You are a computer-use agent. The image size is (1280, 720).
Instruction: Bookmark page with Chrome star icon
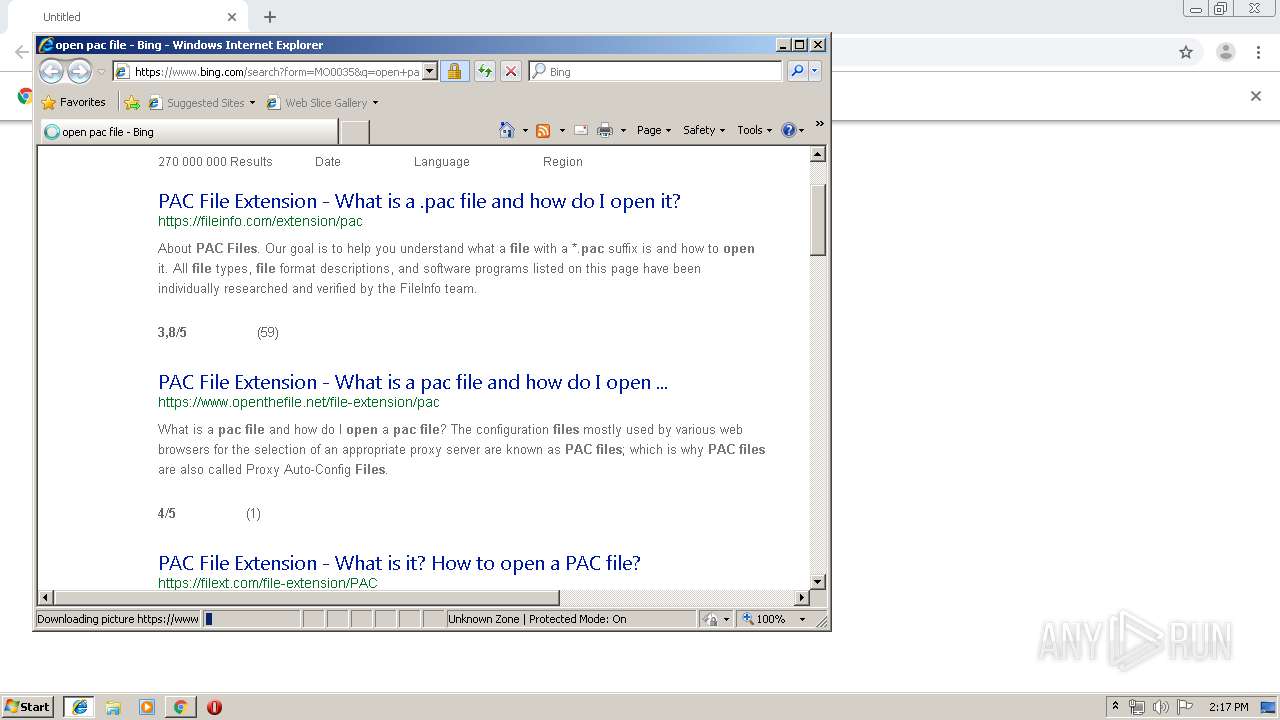[x=1186, y=52]
